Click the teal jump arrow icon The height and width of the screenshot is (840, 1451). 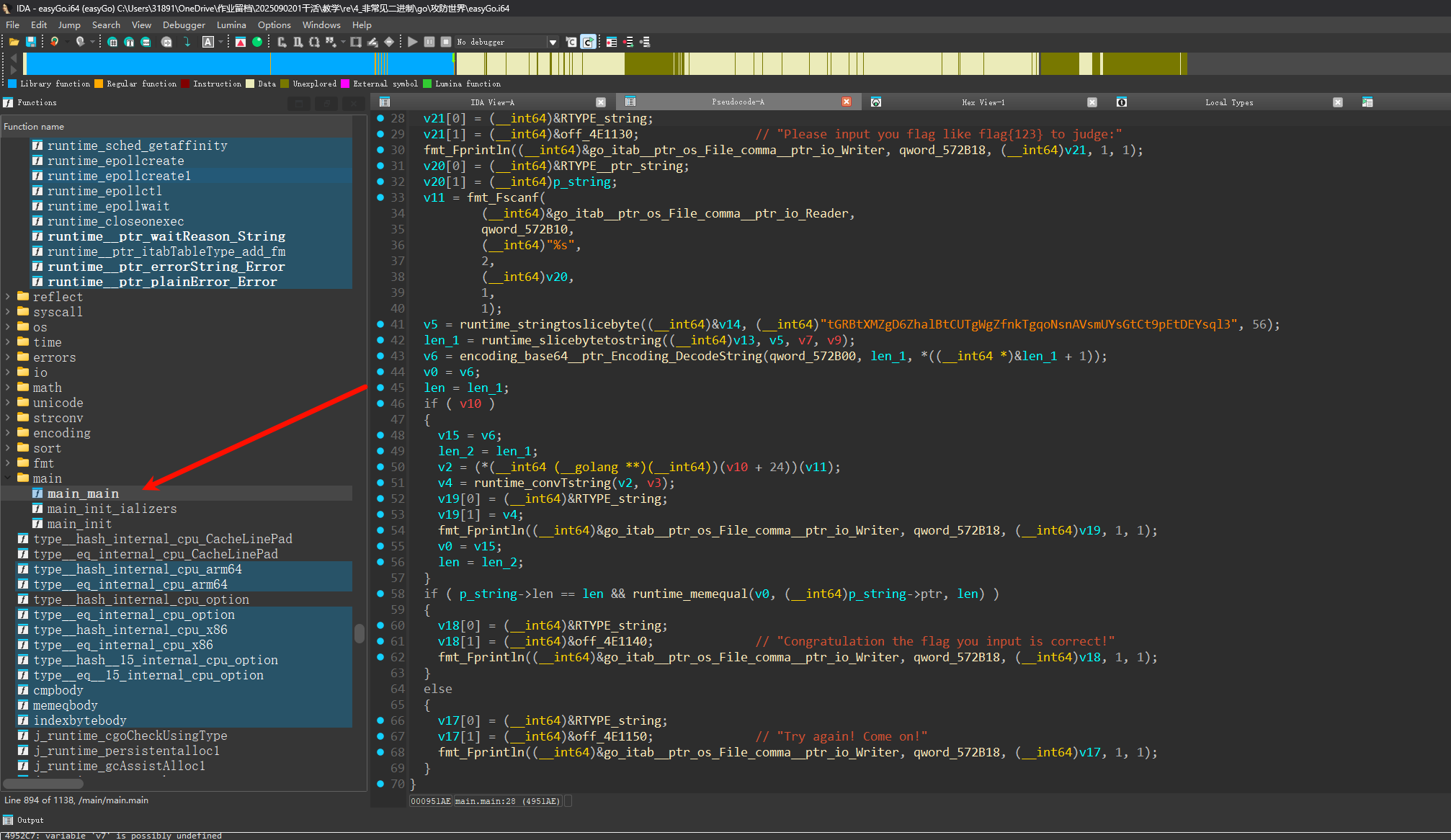coord(187,42)
